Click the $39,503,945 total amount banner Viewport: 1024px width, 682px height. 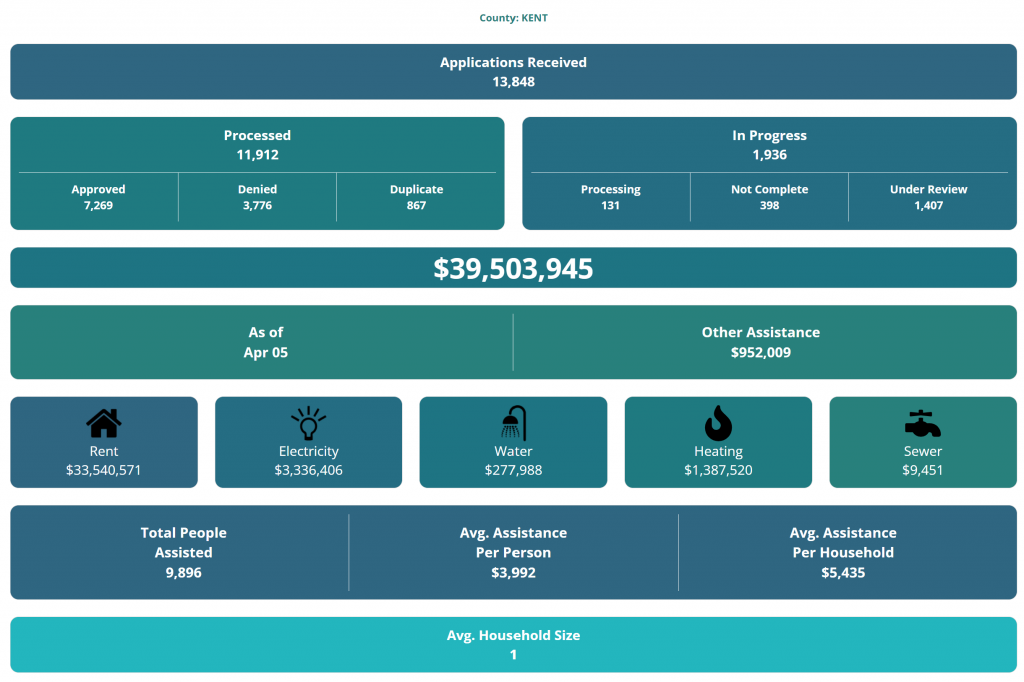tap(513, 268)
